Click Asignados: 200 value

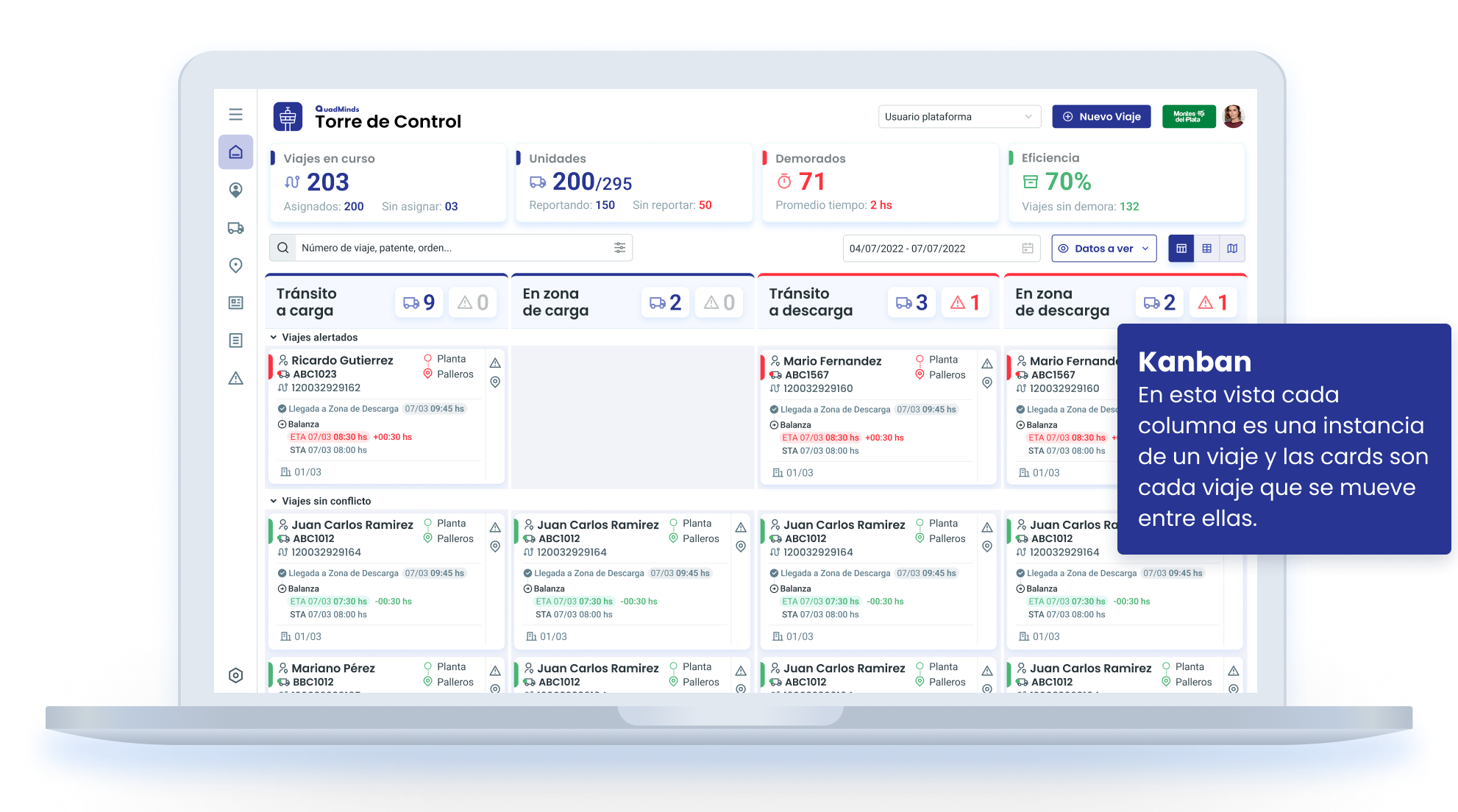324,207
